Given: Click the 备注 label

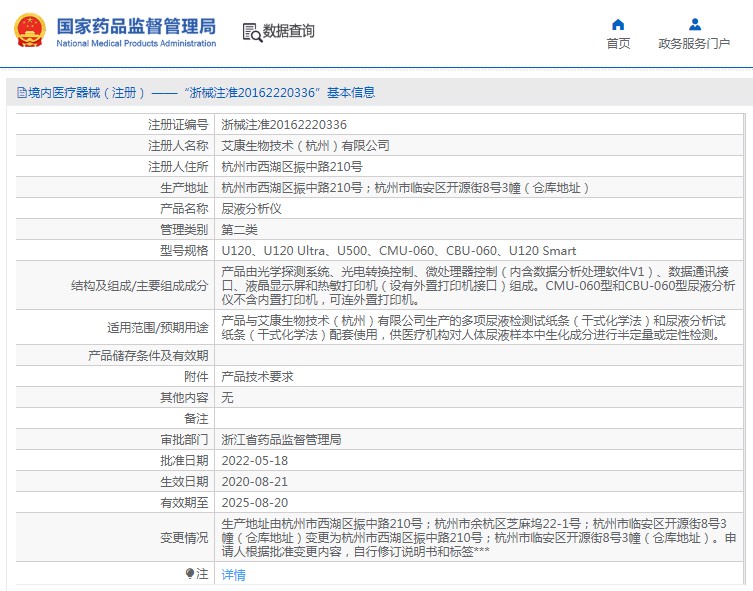Looking at the screenshot, I should 196,419.
